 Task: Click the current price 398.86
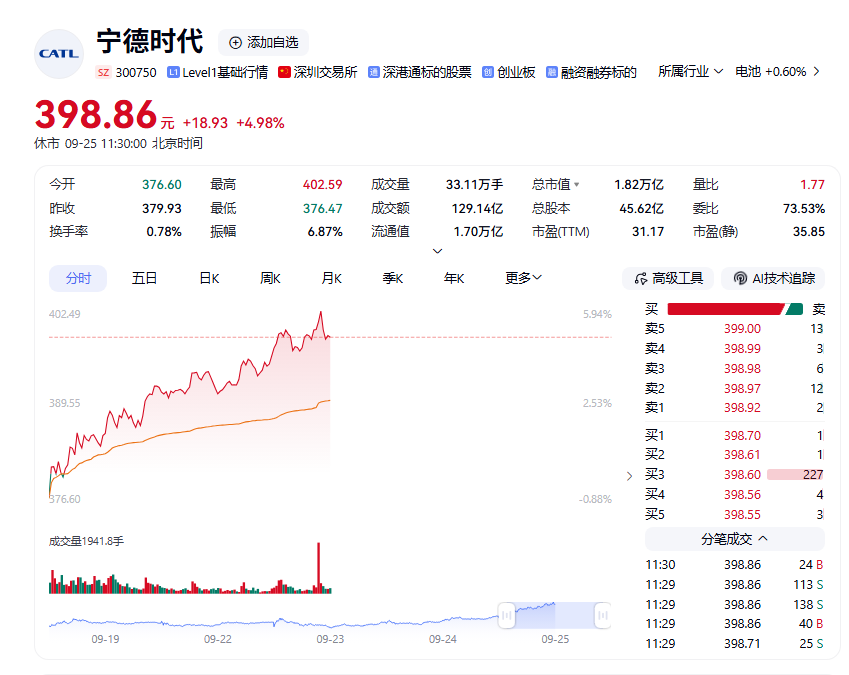coord(96,115)
